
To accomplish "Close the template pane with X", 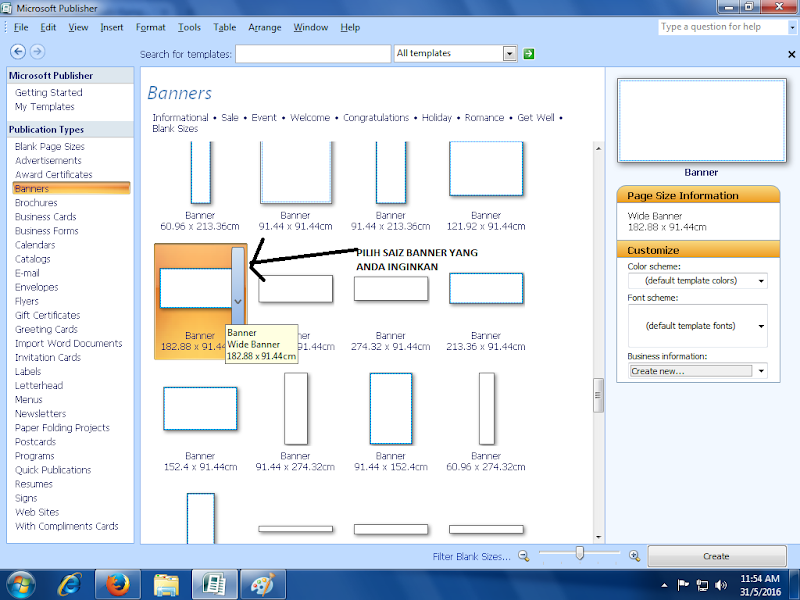I will (791, 54).
